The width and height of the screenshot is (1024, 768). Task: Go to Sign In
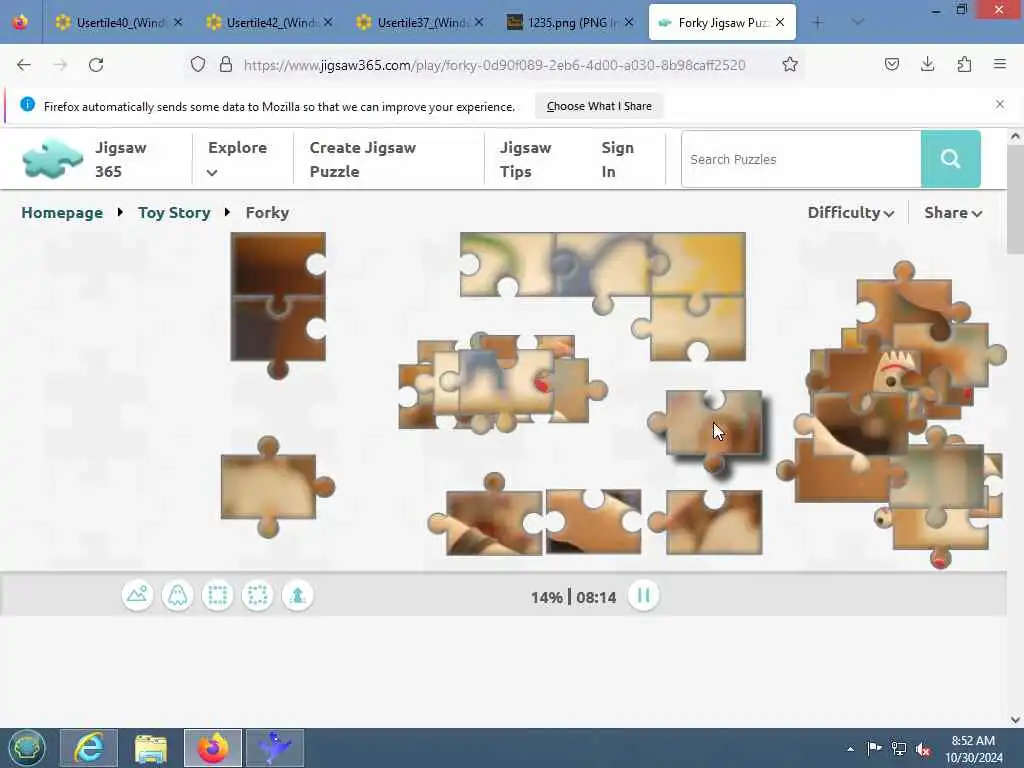tap(617, 159)
